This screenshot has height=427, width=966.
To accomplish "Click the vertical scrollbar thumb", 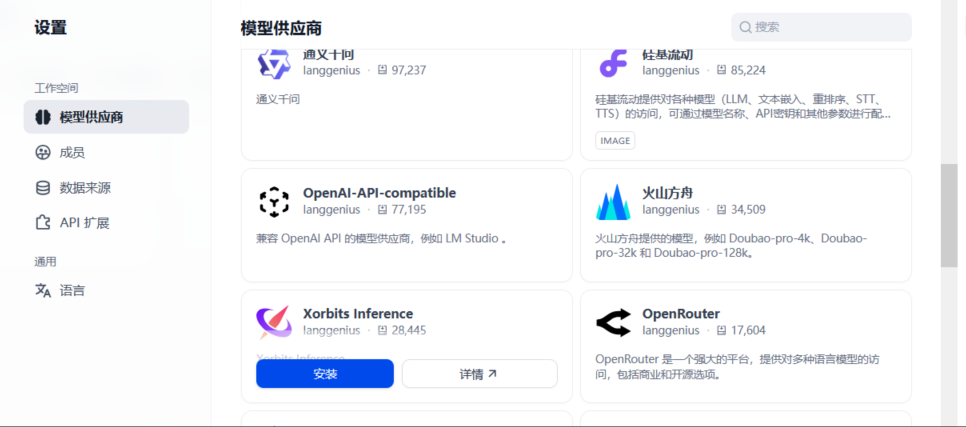I will click(949, 215).
